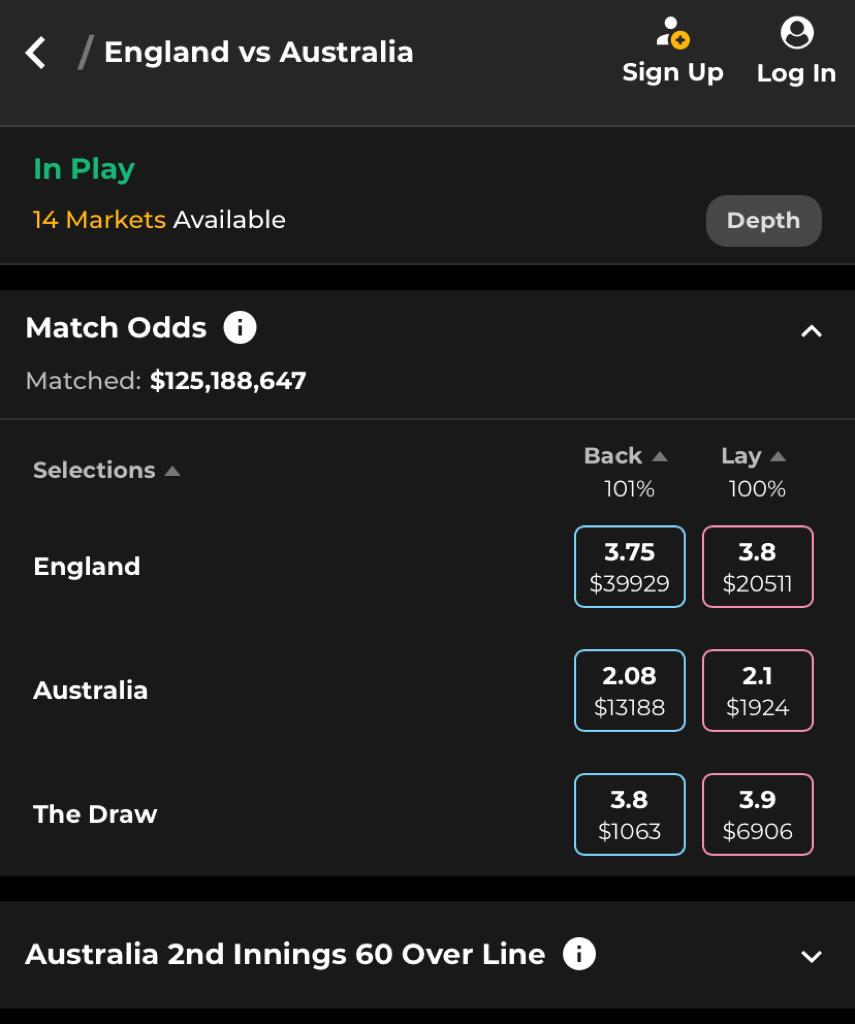Screen dimensions: 855x1024
Task: Back England at 3.75
Action: 630,567
